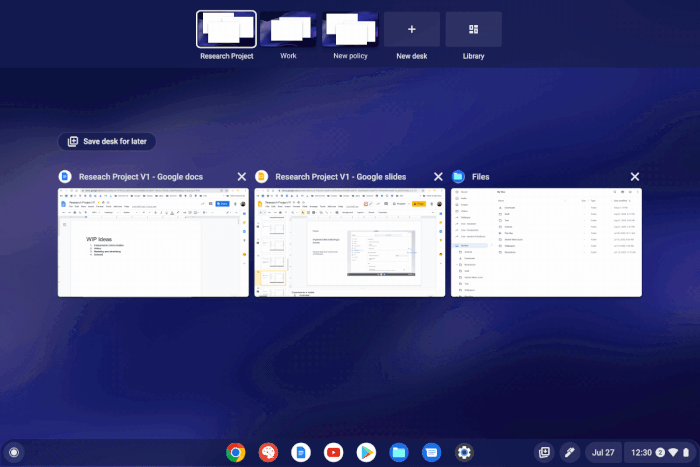The image size is (700, 467).
Task: Click Save desk for later button
Action: click(107, 142)
